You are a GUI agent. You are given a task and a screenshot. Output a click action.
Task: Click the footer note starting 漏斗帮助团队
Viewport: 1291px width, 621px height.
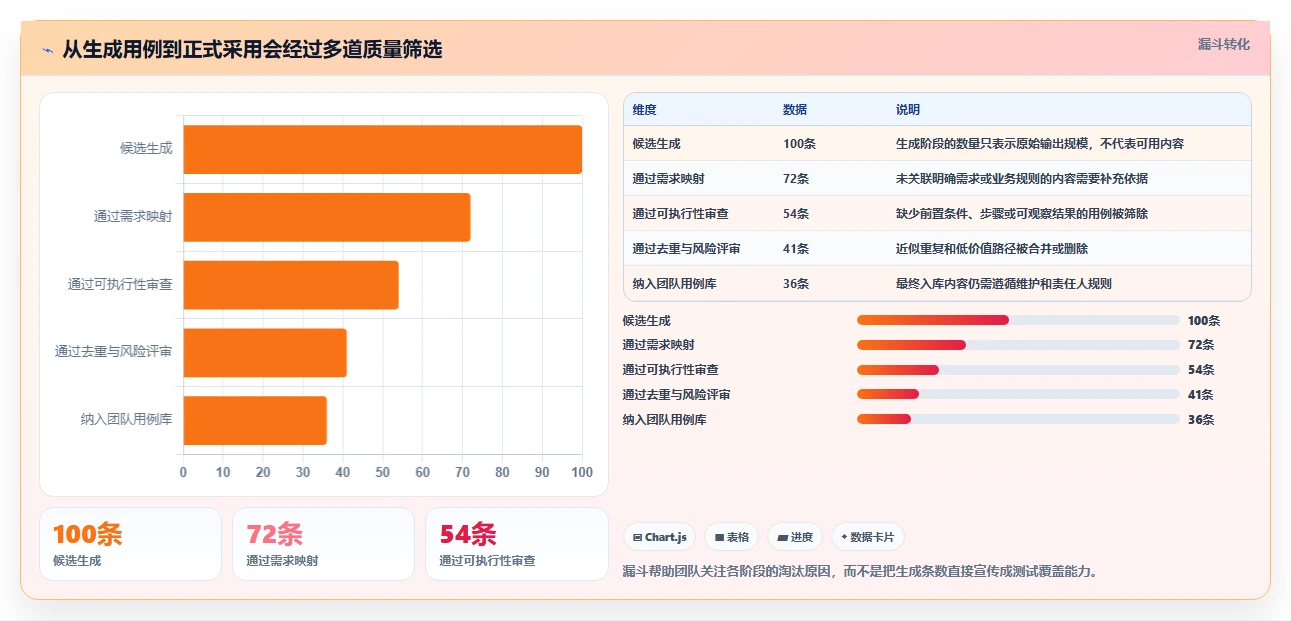point(860,572)
